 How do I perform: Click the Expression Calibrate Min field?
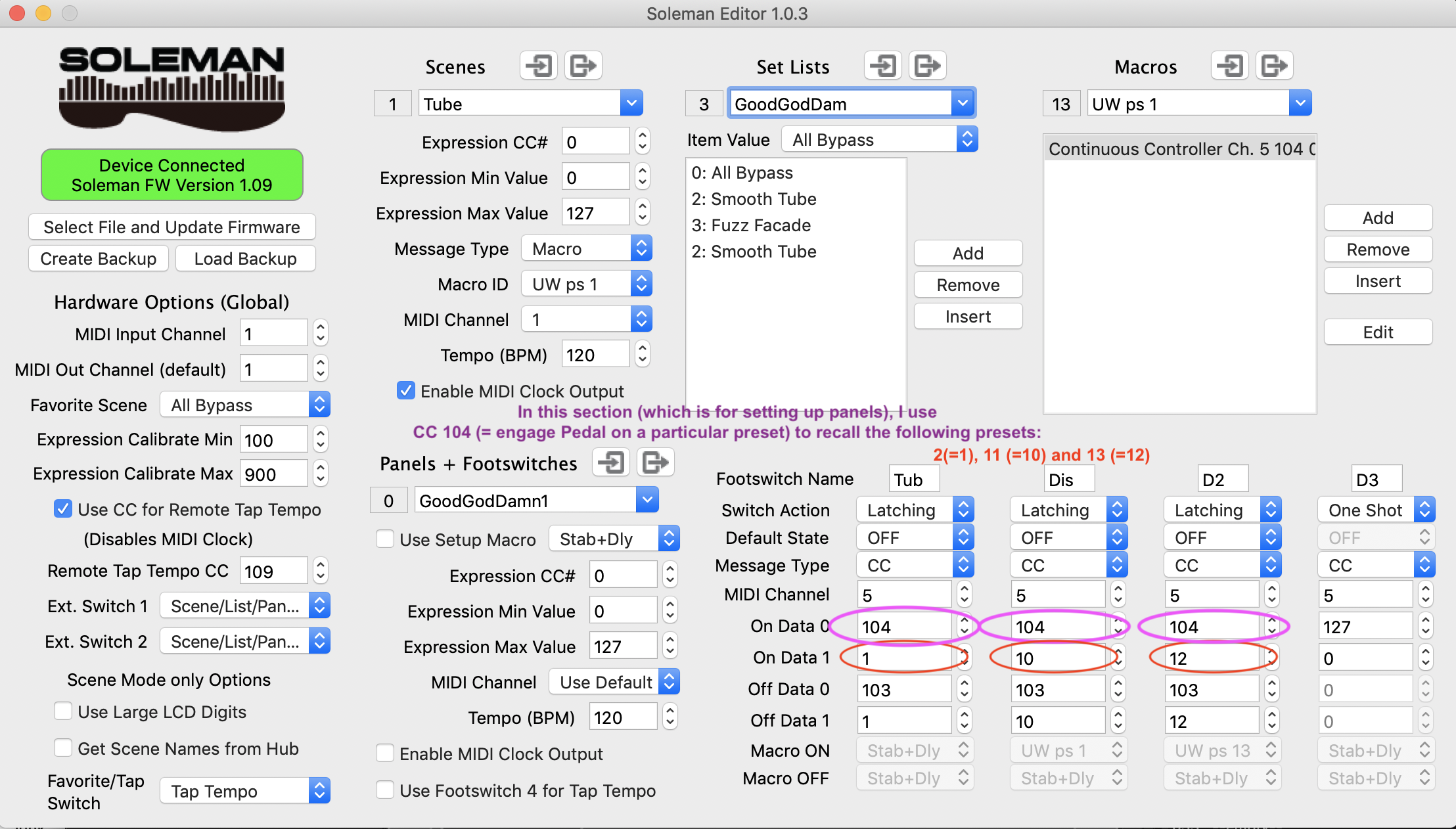274,439
